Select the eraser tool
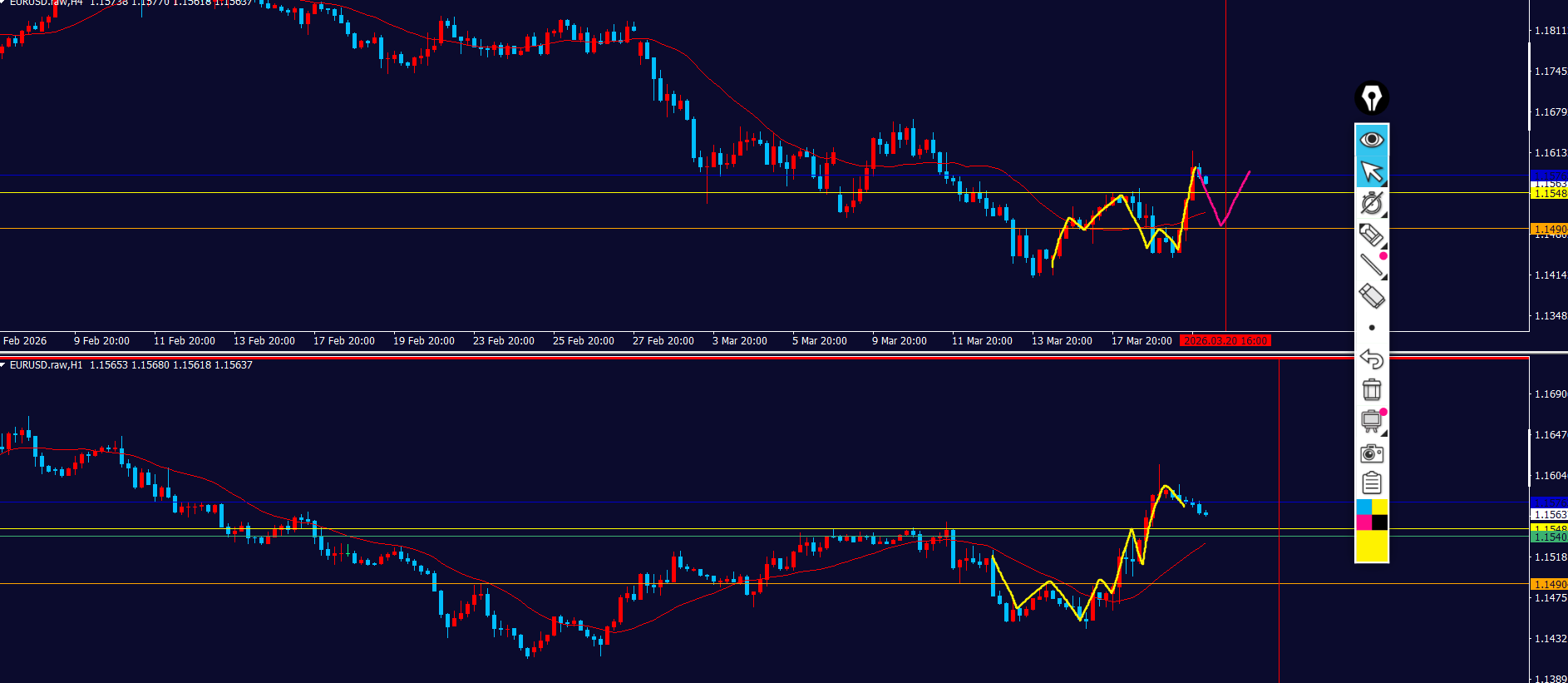1568x683 pixels. coord(1371,296)
